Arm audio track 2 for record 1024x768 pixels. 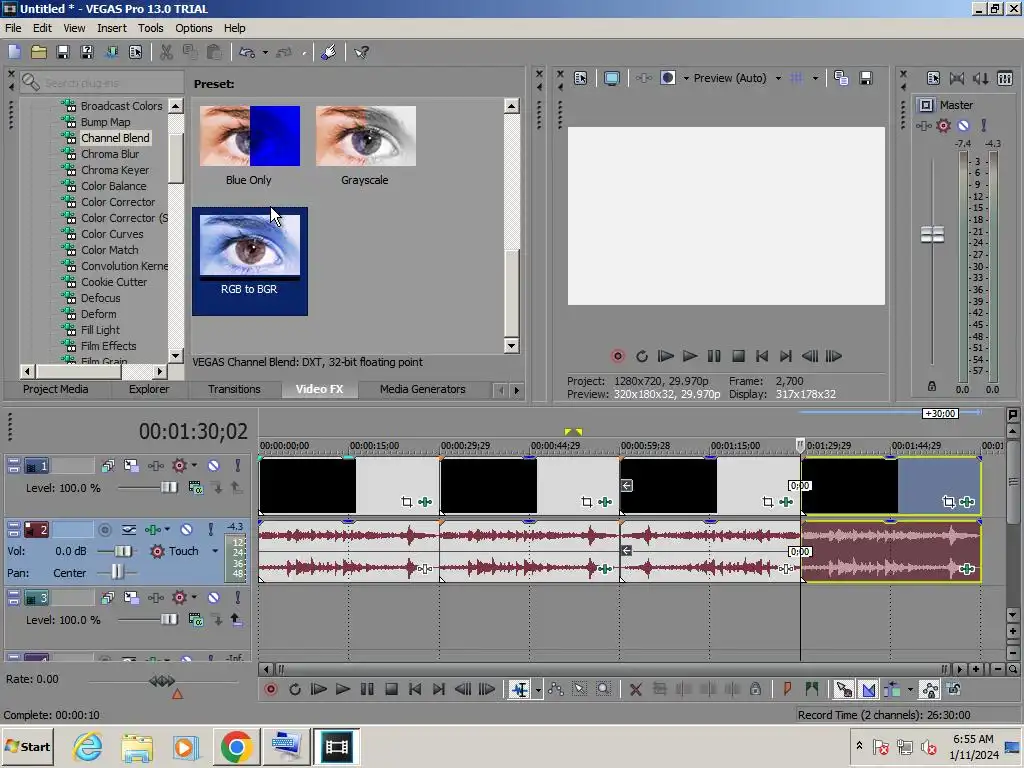tap(104, 529)
